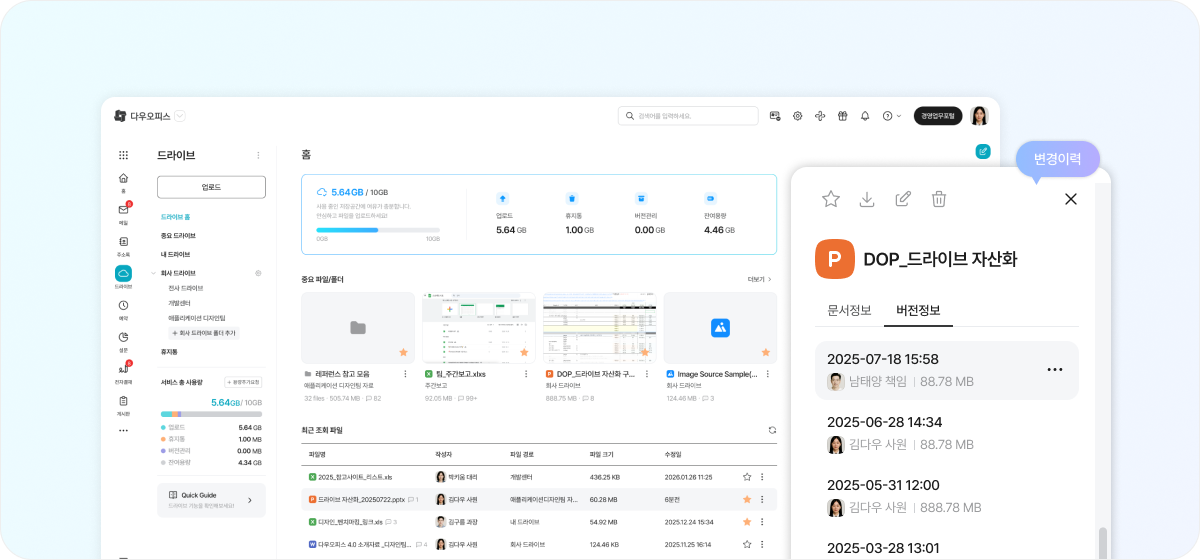Click the 더보기 link in important files

click(x=759, y=279)
